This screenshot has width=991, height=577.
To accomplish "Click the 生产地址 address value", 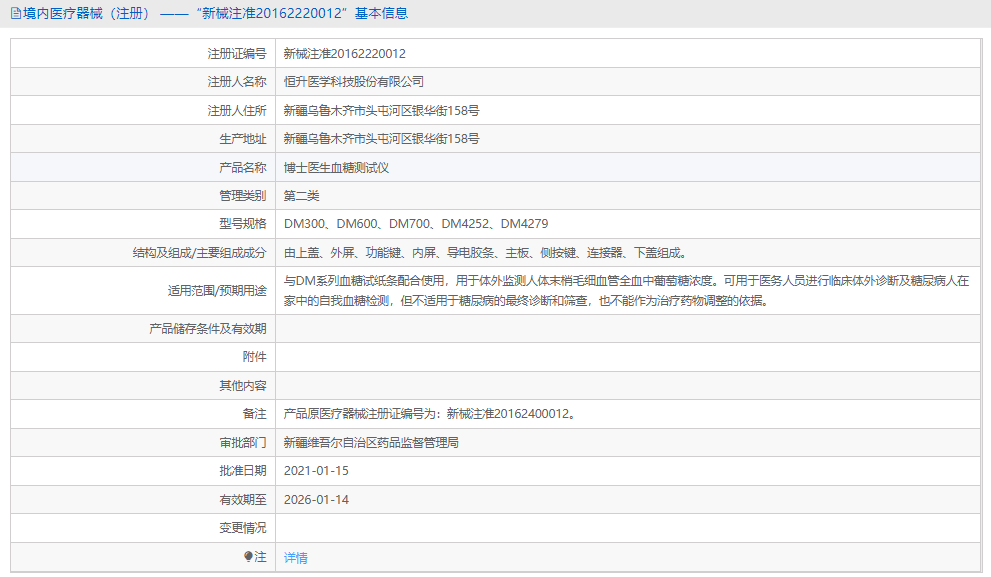I will [381, 138].
